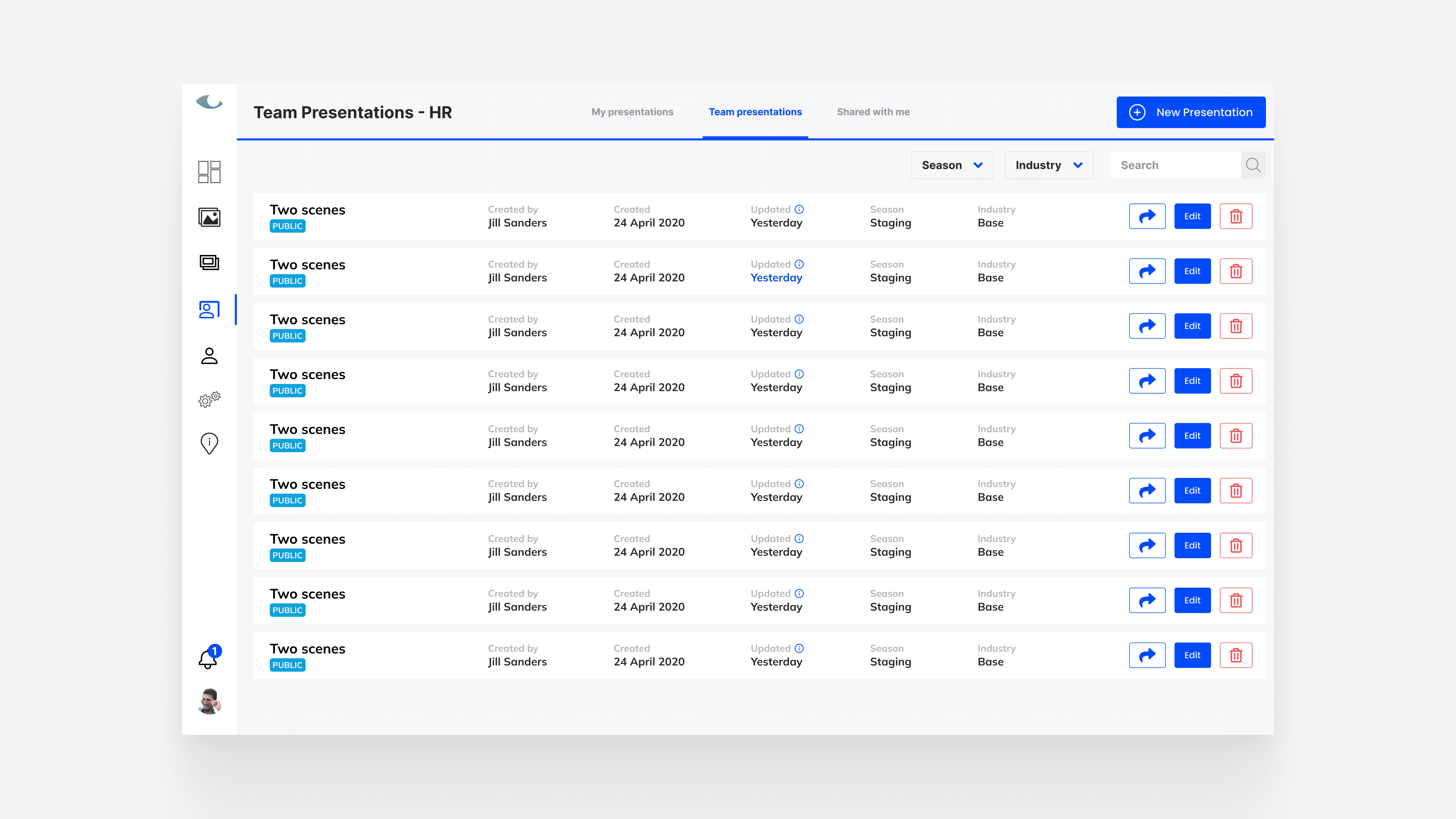Open the stacked slides sidebar icon
1456x819 pixels.
coord(209,262)
